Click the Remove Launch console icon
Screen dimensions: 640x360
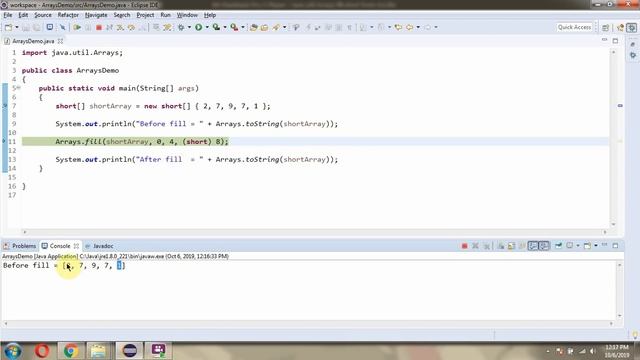point(475,246)
